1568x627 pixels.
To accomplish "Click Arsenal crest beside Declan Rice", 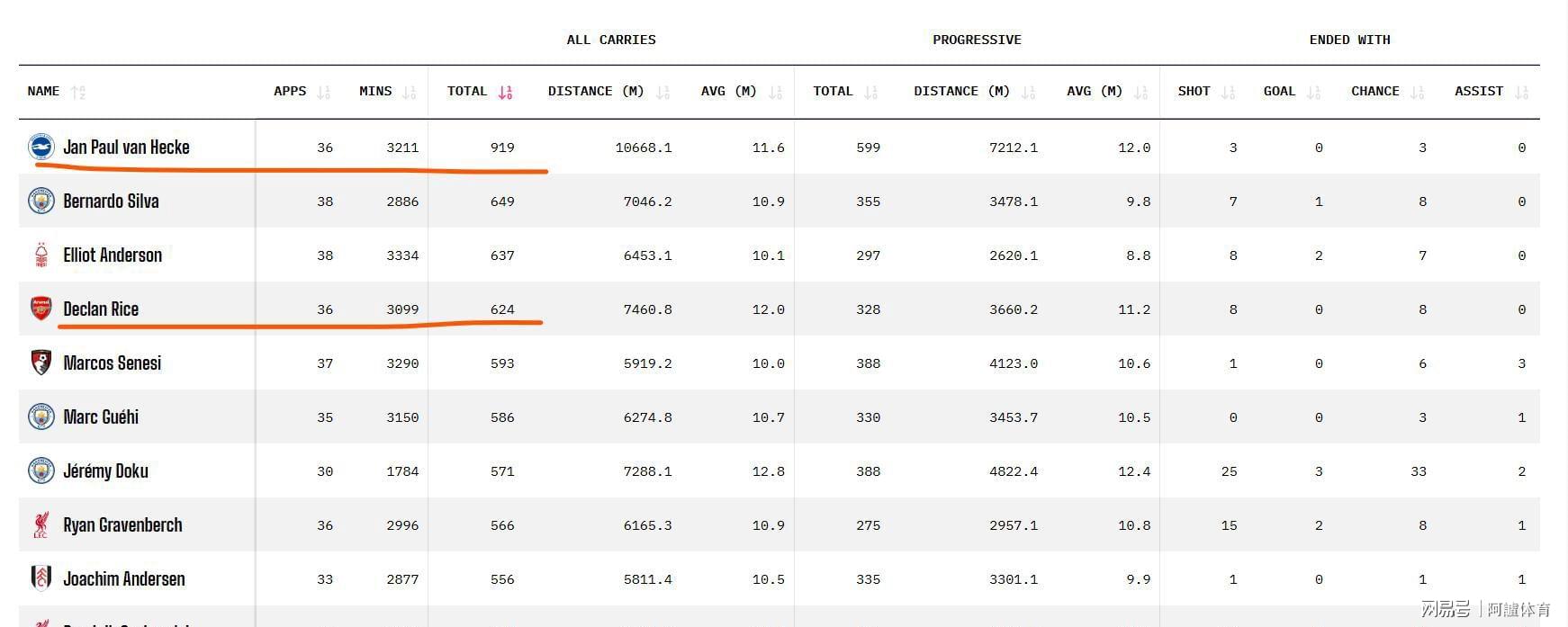I will pyautogui.click(x=41, y=309).
